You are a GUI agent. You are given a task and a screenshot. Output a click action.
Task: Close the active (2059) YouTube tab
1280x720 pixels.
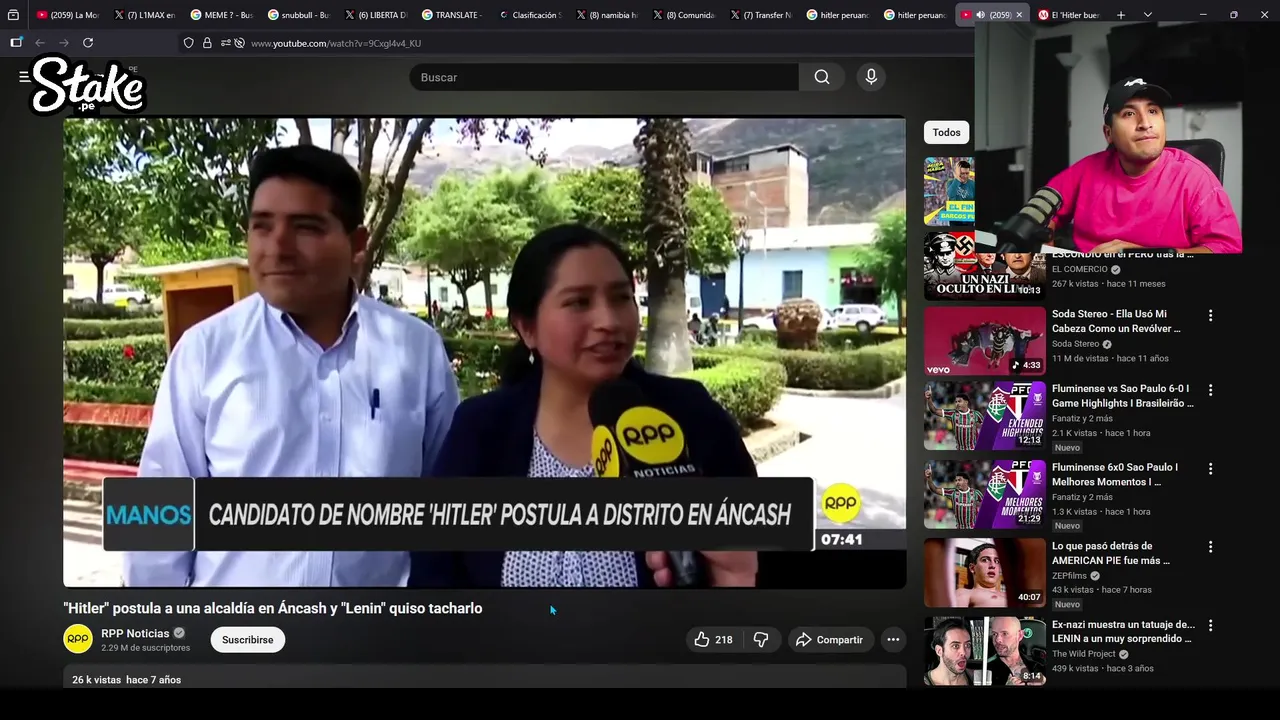coord(1019,15)
